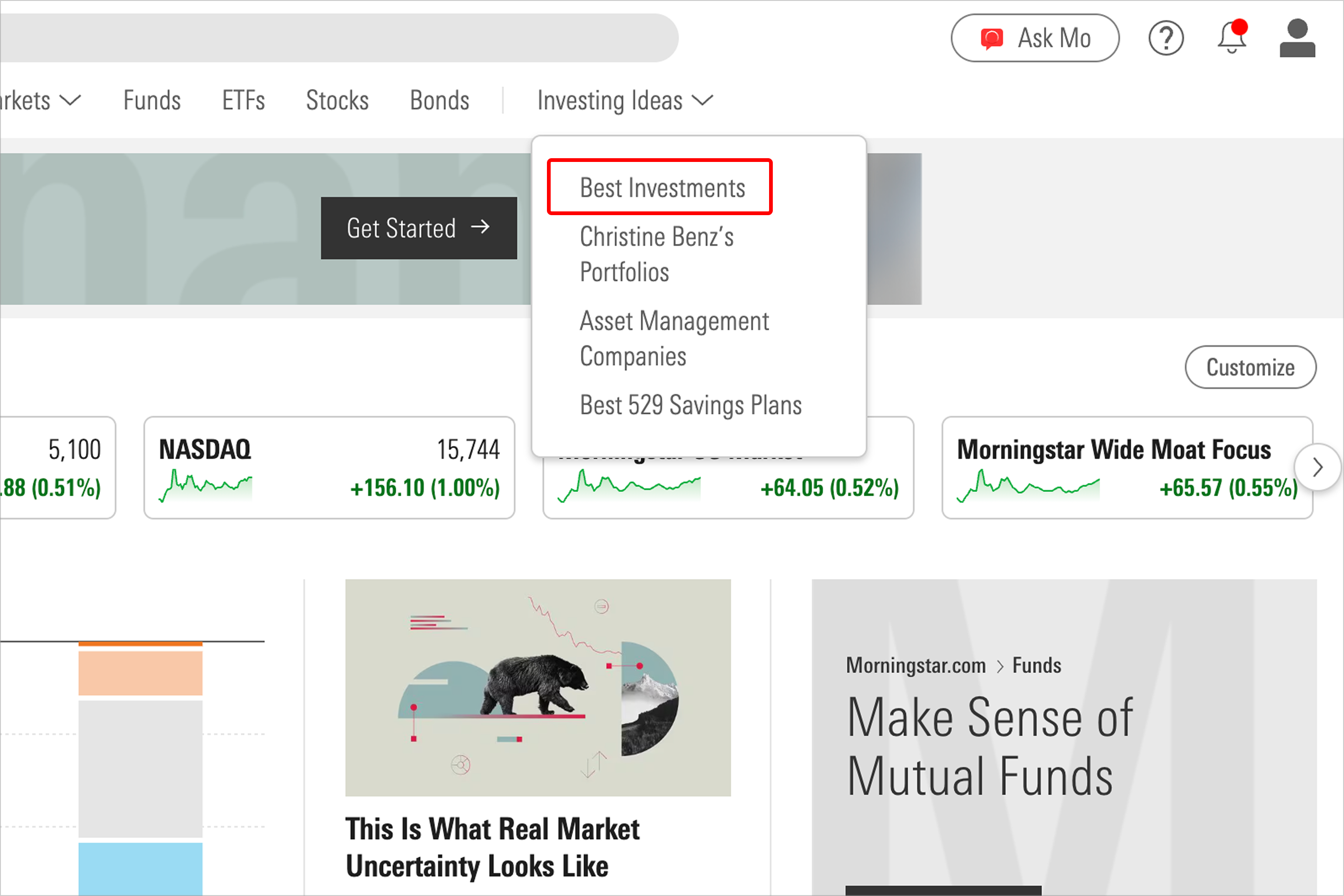Click the light blue chart bar segment
The width and height of the screenshot is (1344, 896).
pyautogui.click(x=140, y=868)
